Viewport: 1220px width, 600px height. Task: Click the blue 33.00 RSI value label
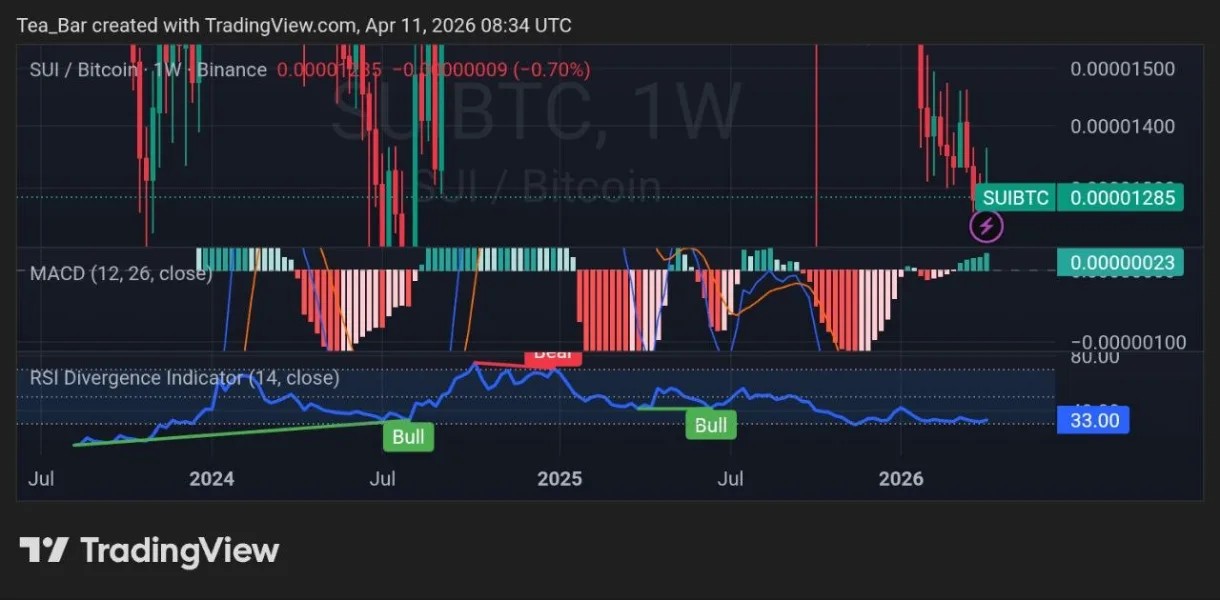(1093, 420)
